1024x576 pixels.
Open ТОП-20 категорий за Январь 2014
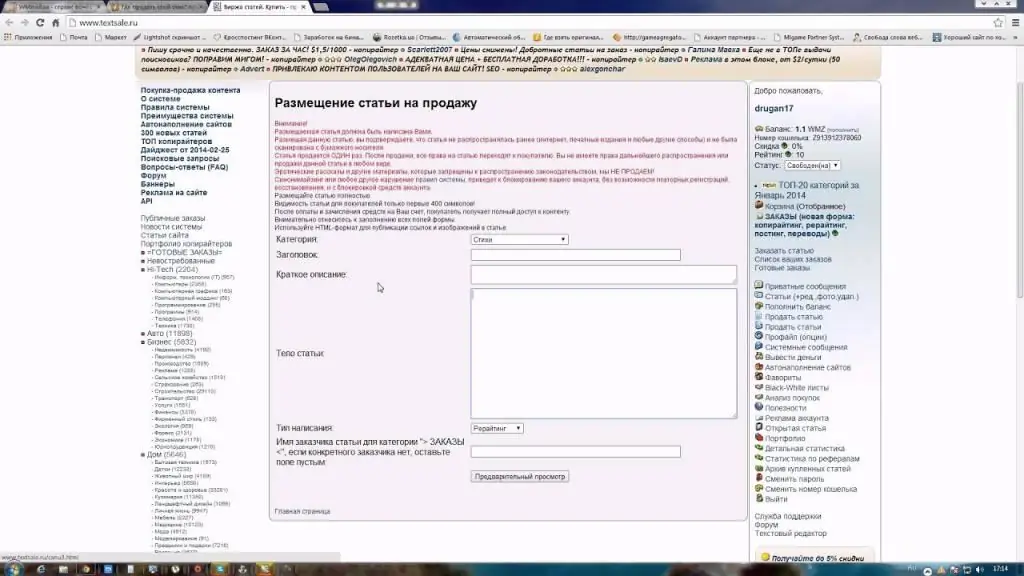(x=807, y=190)
